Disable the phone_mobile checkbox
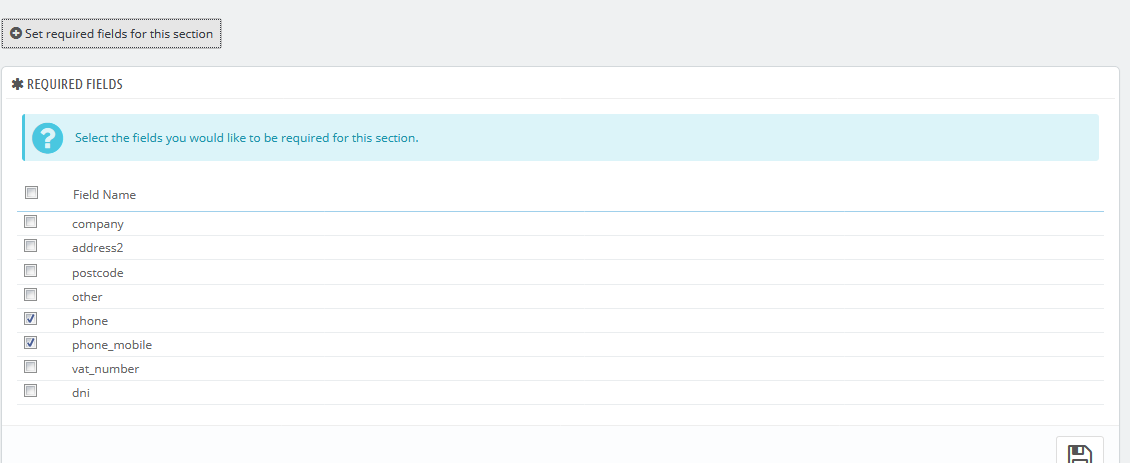 [30, 343]
